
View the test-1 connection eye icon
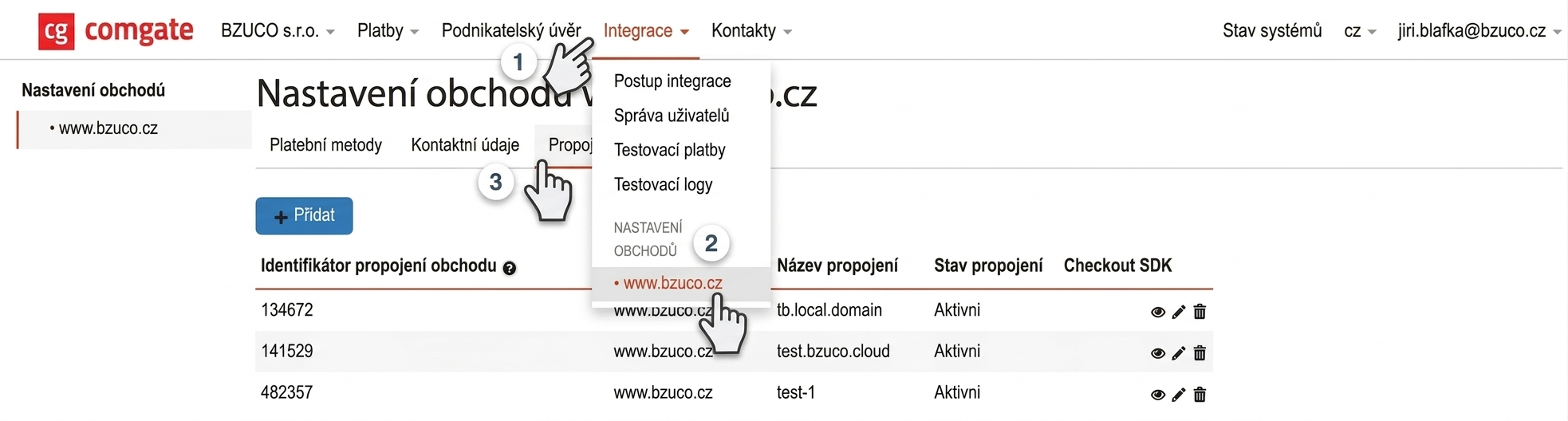1158,394
